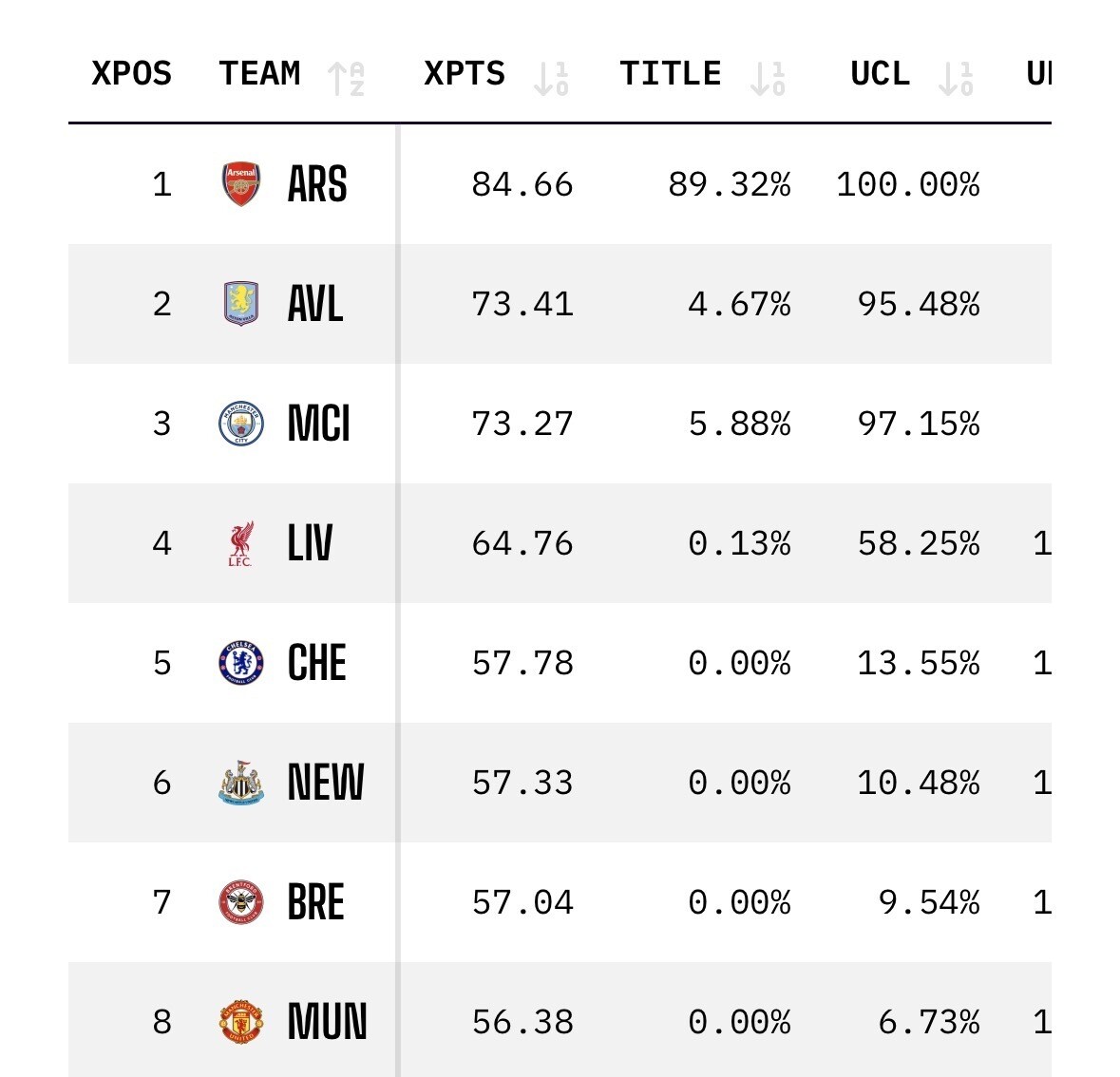
Task: Sort by UCL probability sort arrow
Action: [956, 78]
